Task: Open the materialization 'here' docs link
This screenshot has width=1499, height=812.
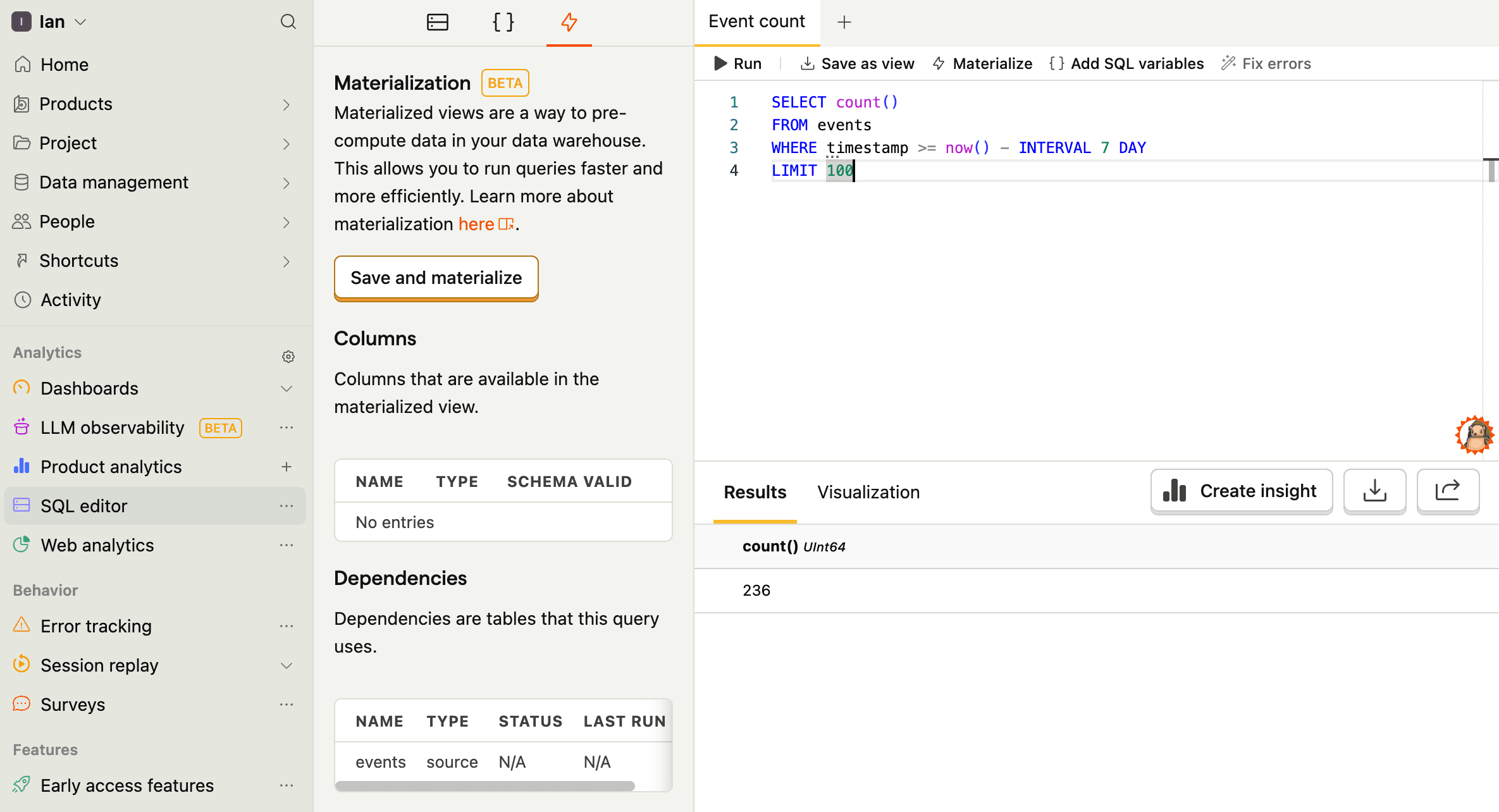Action: [x=486, y=224]
